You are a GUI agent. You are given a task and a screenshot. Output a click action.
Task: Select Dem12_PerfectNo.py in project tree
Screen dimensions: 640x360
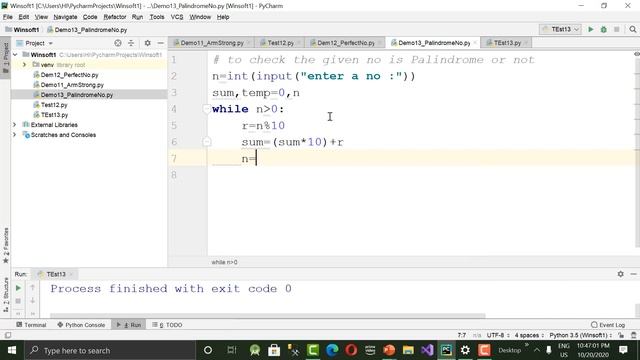click(69, 75)
